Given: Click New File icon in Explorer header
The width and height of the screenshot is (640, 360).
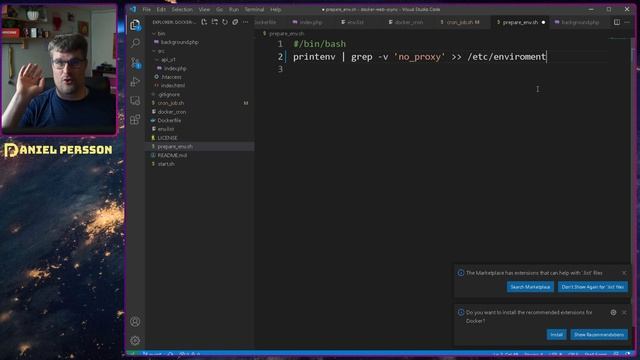Looking at the screenshot, I should coord(204,22).
